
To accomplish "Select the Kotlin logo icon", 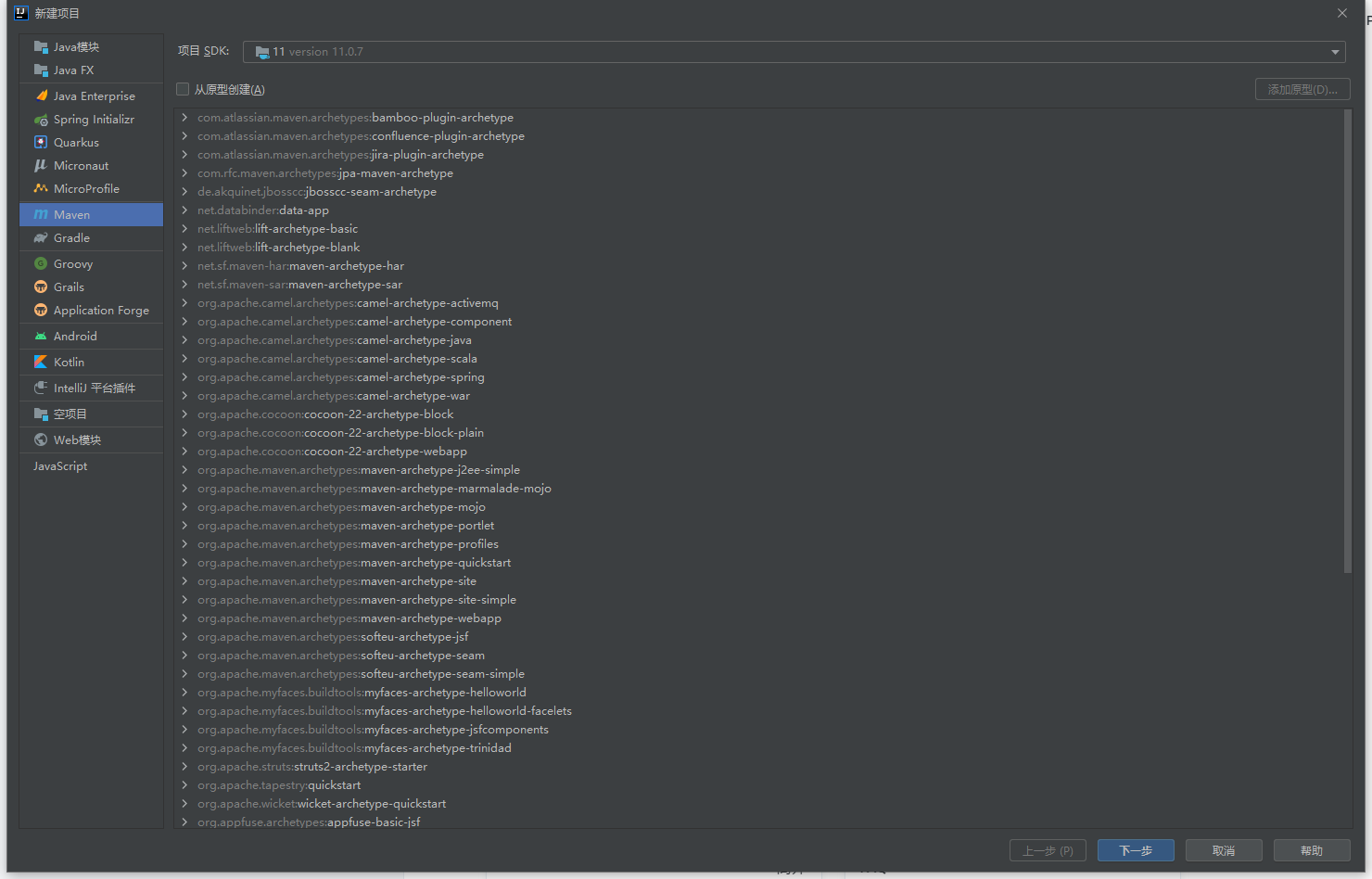I will pos(41,363).
